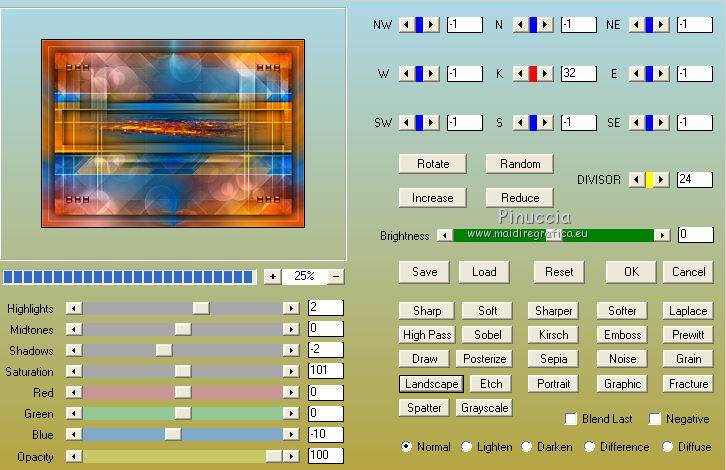Apply the Grayscale preset
The height and width of the screenshot is (470, 726).
click(484, 408)
